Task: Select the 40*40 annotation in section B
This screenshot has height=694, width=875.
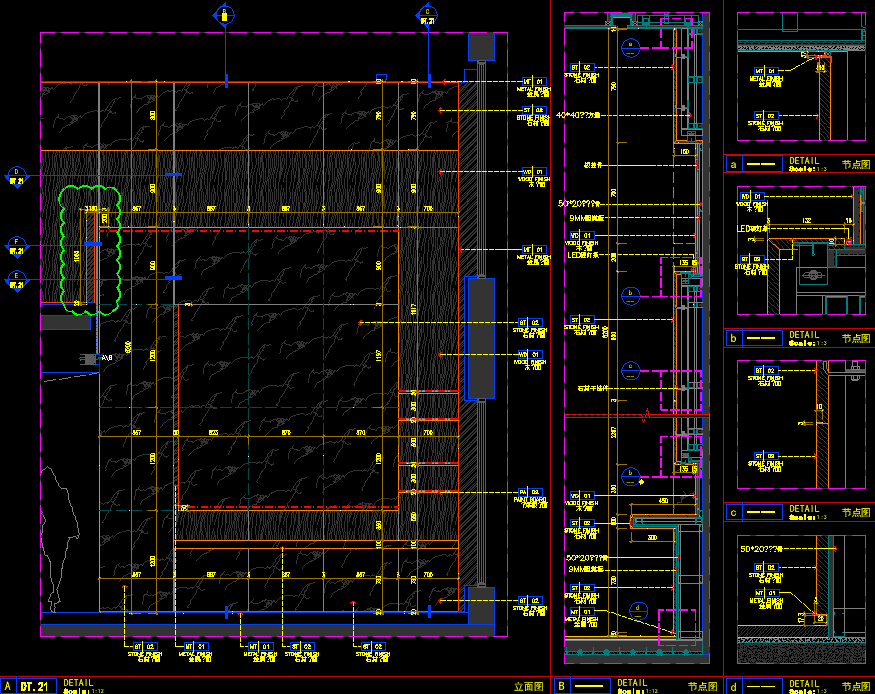Action: [578, 115]
